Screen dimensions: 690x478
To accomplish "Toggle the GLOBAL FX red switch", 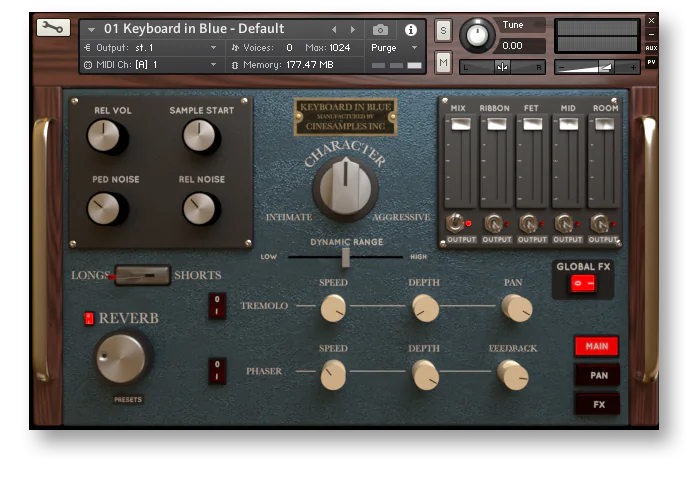I will (583, 283).
